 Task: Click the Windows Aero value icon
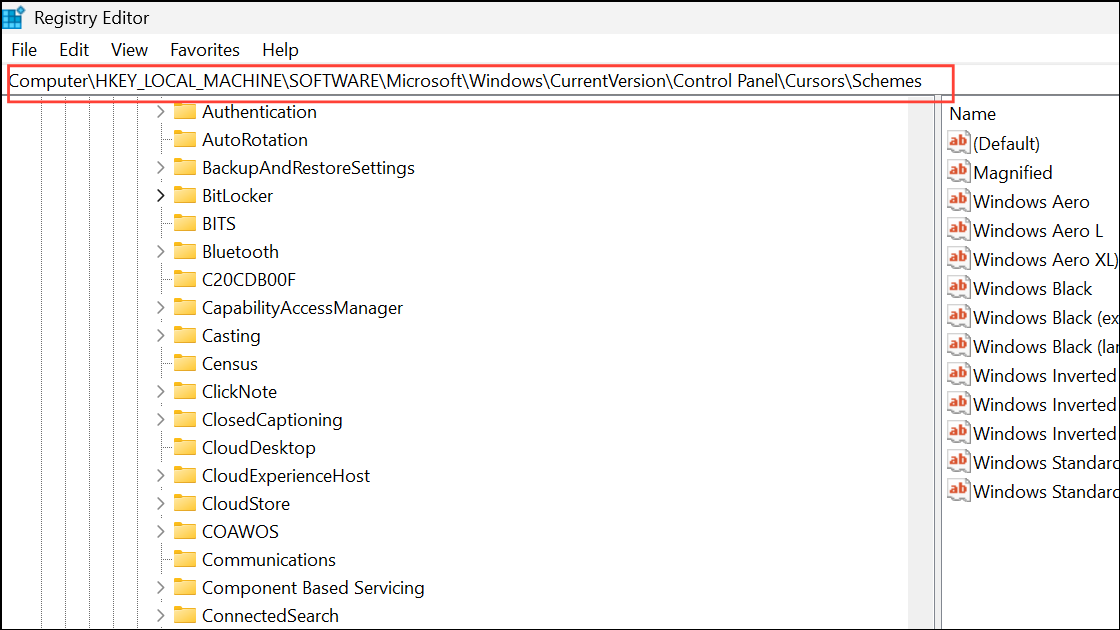coord(959,200)
